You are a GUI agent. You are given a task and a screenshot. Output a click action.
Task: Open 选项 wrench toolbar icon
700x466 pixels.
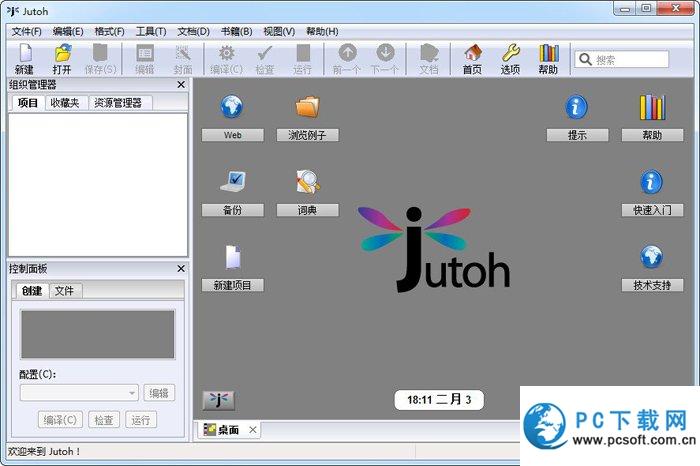[510, 53]
